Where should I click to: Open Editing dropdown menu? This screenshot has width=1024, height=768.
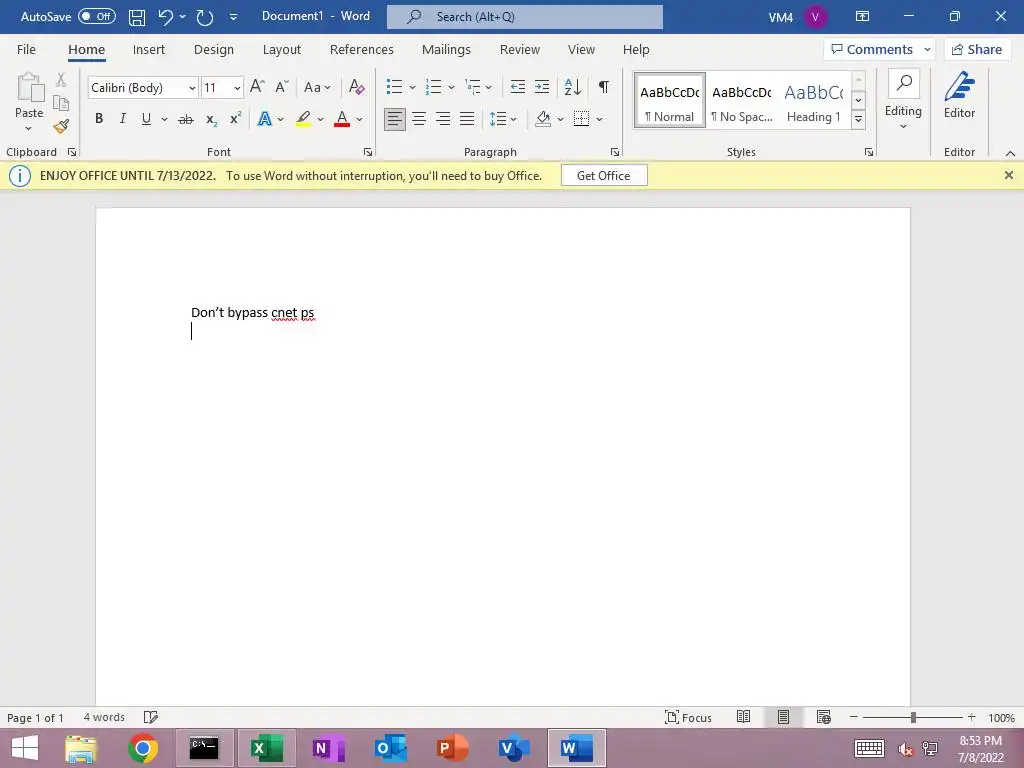tap(903, 98)
